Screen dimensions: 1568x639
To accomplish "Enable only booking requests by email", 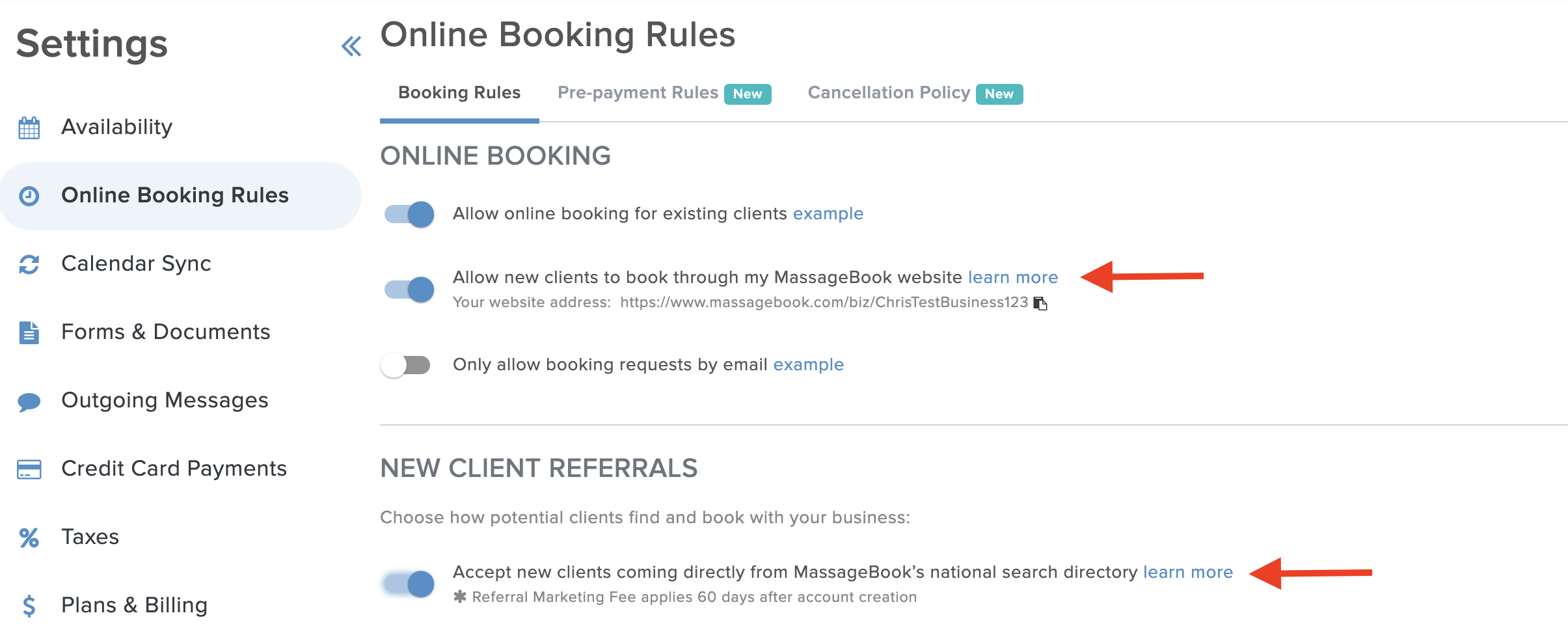I will (x=406, y=365).
